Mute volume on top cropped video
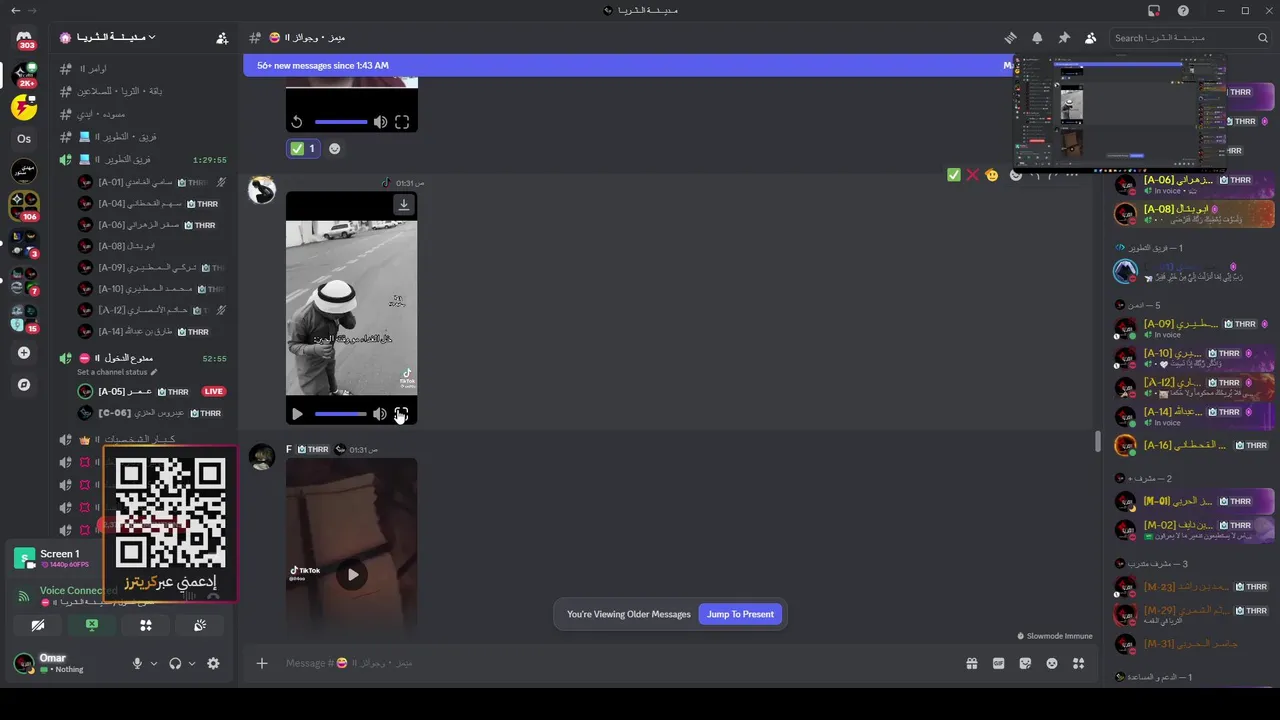1280x720 pixels. point(380,122)
